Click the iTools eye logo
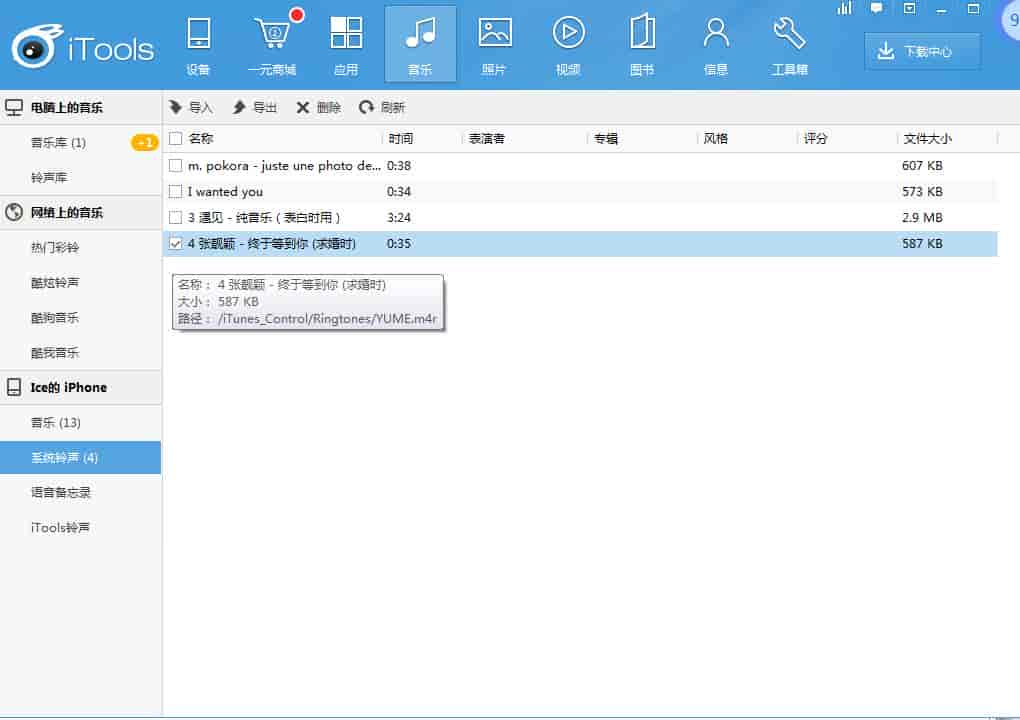 coord(37,47)
